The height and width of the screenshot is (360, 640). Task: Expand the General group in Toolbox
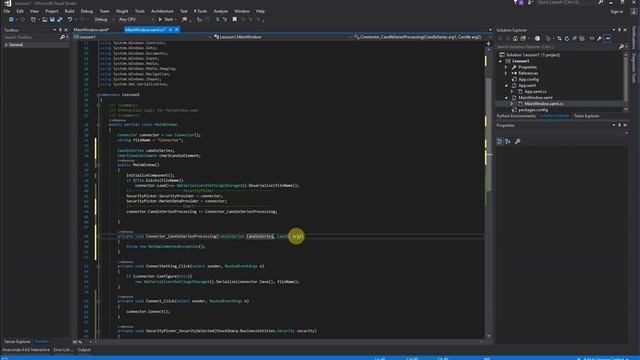tap(6, 45)
